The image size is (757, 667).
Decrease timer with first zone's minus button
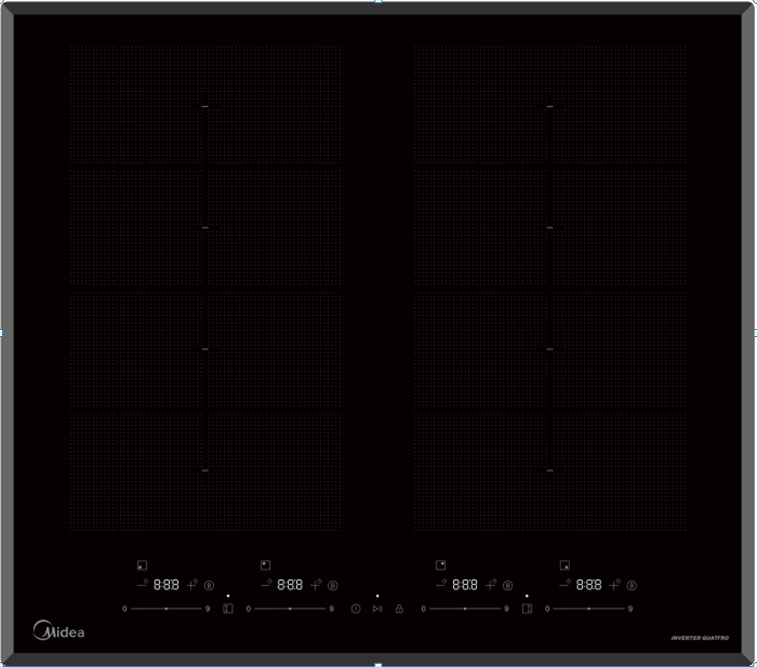tap(141, 584)
